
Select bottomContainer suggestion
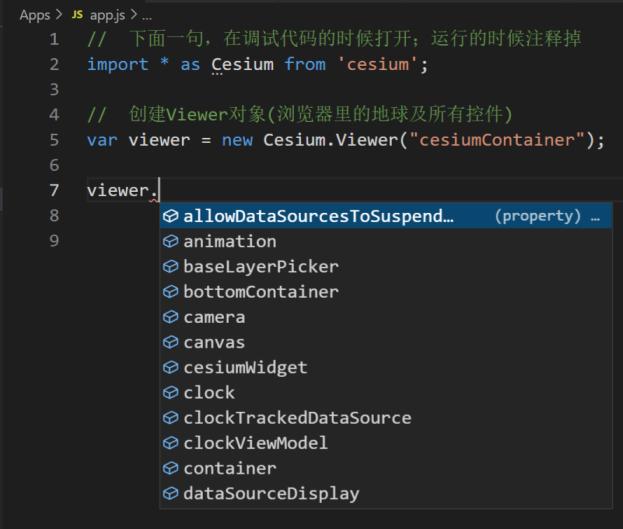tap(385, 292)
